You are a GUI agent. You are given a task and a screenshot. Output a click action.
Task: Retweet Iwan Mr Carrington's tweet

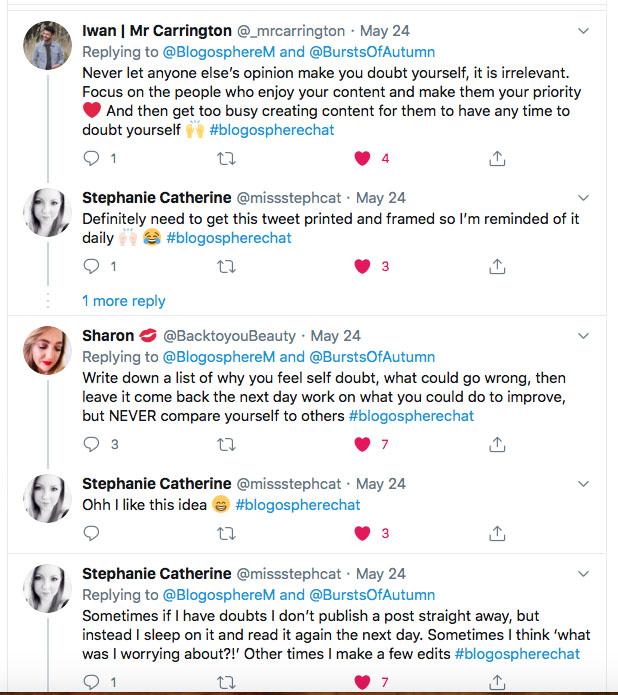click(227, 158)
